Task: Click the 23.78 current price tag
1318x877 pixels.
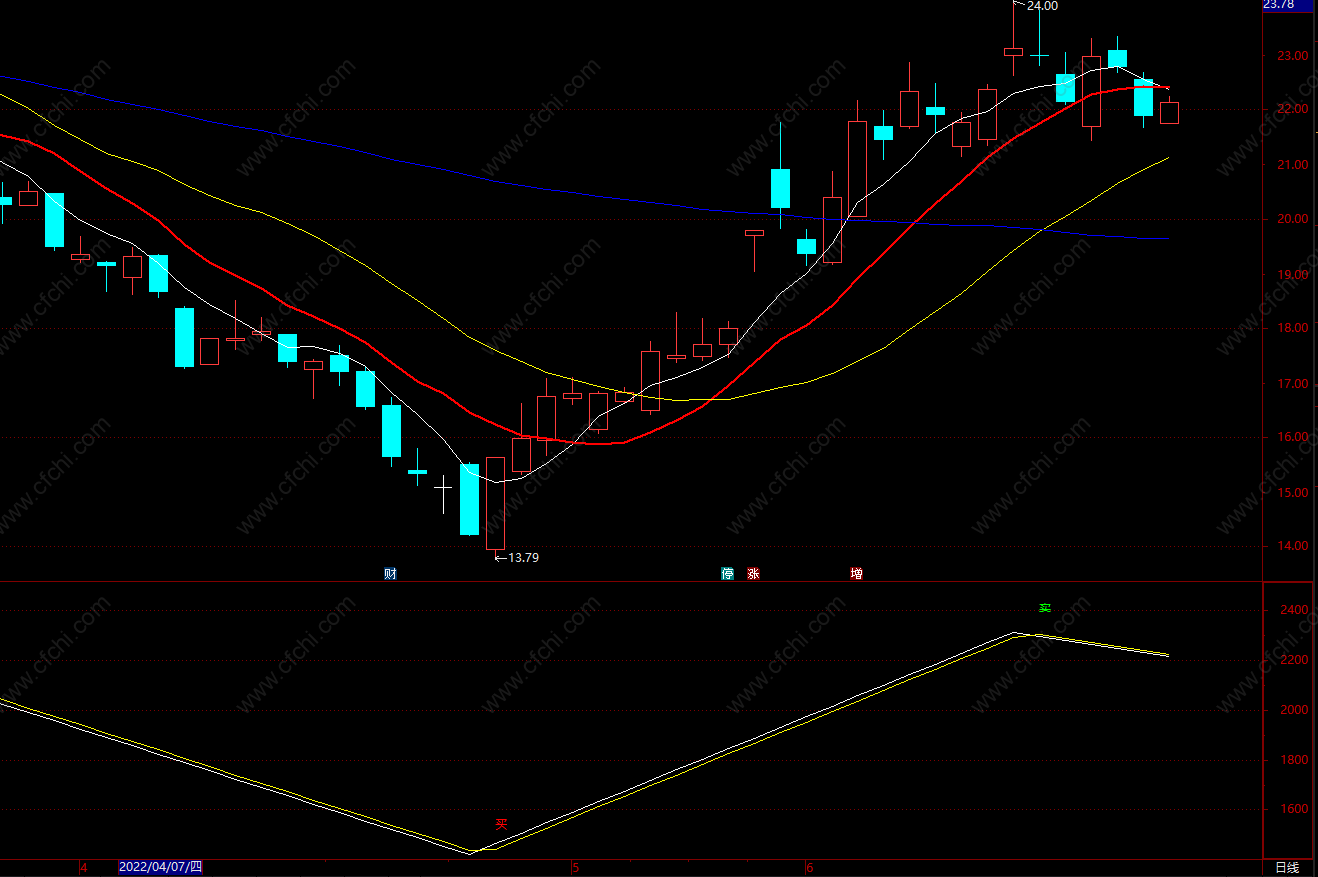Action: [x=1288, y=5]
